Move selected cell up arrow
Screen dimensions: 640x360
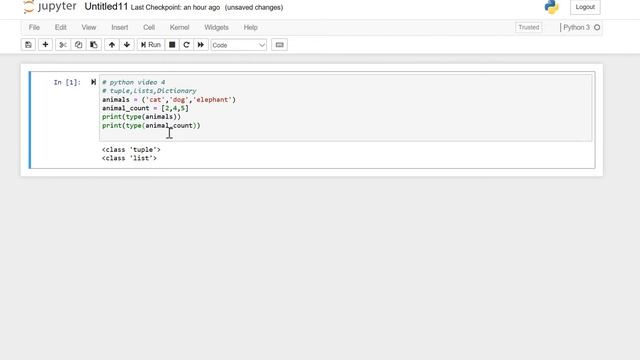[x=112, y=45]
